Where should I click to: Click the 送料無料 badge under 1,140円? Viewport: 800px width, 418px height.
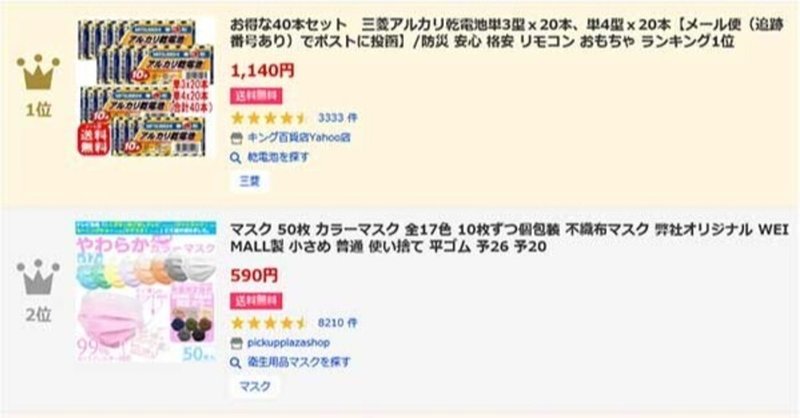pos(256,95)
